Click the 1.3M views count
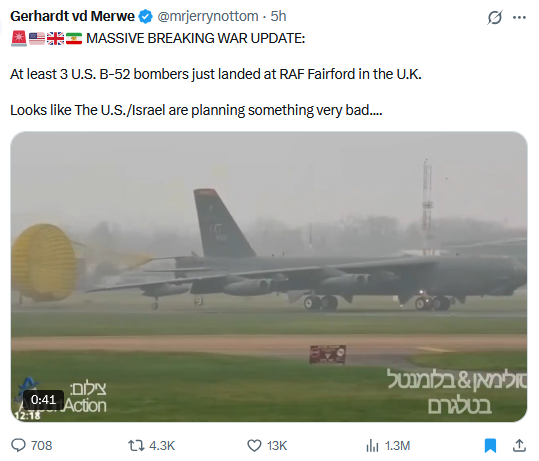This screenshot has height=461, width=539. click(397, 446)
